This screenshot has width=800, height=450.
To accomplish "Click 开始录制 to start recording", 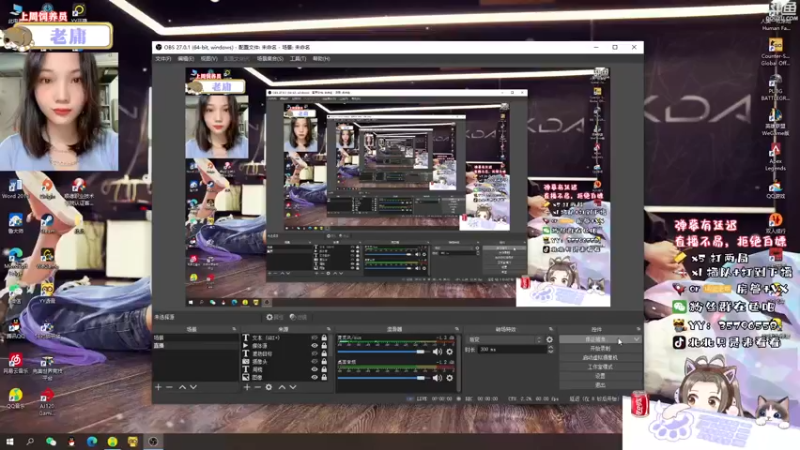I will click(600, 348).
